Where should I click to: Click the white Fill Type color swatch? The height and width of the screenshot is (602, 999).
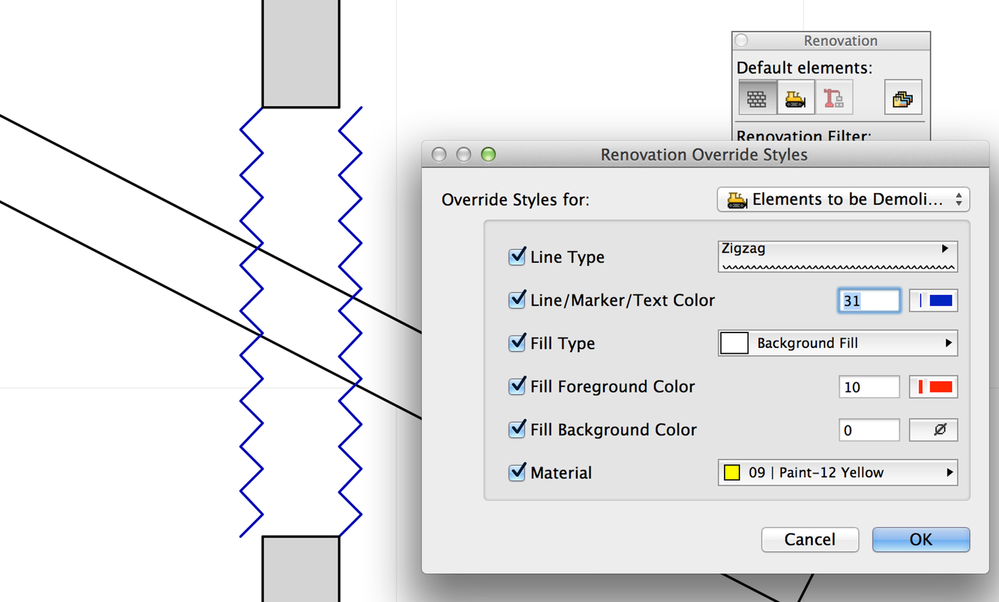734,343
